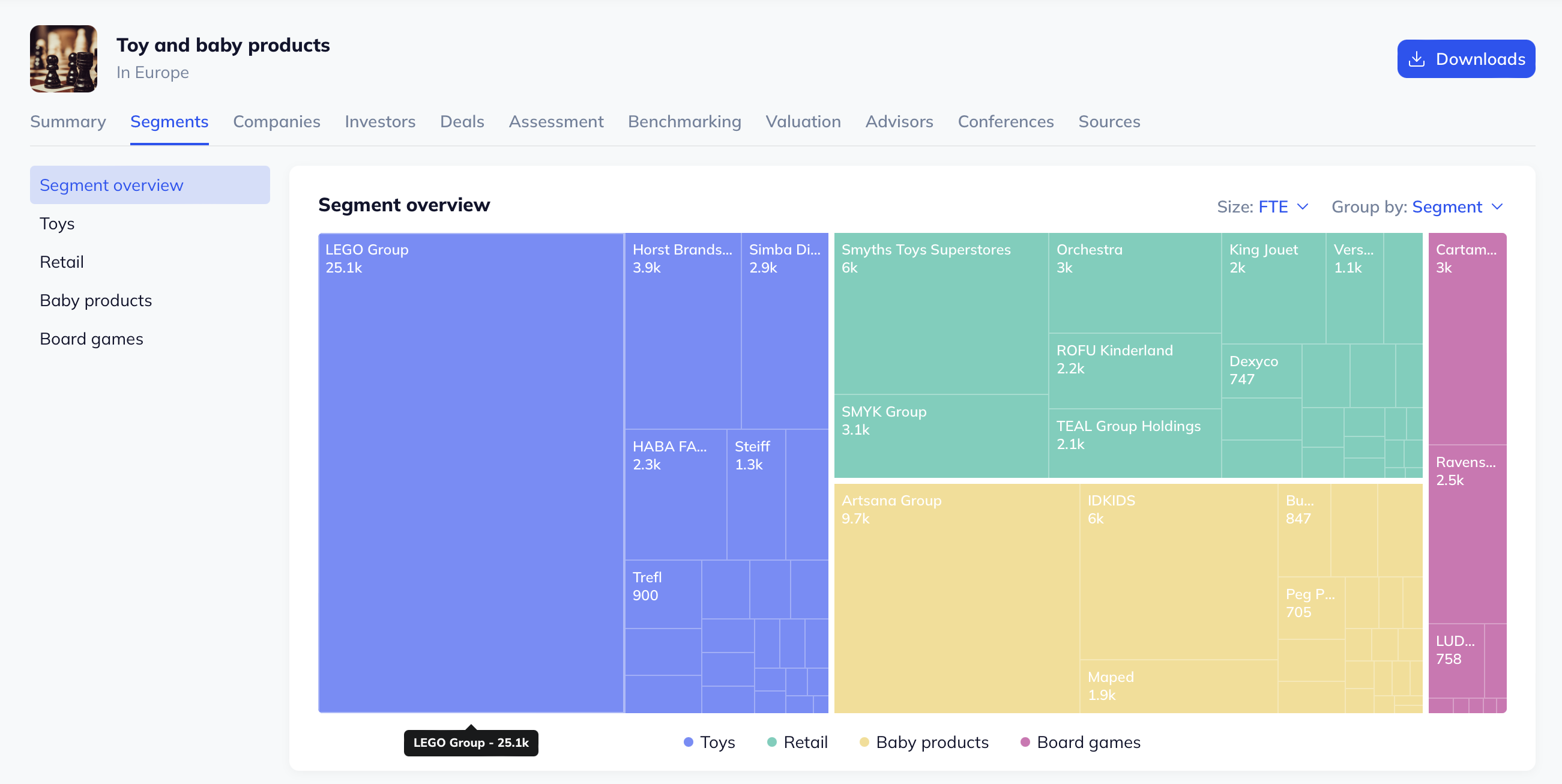Viewport: 1562px width, 784px height.
Task: Select Baby products in the left sidebar
Action: pyautogui.click(x=96, y=300)
